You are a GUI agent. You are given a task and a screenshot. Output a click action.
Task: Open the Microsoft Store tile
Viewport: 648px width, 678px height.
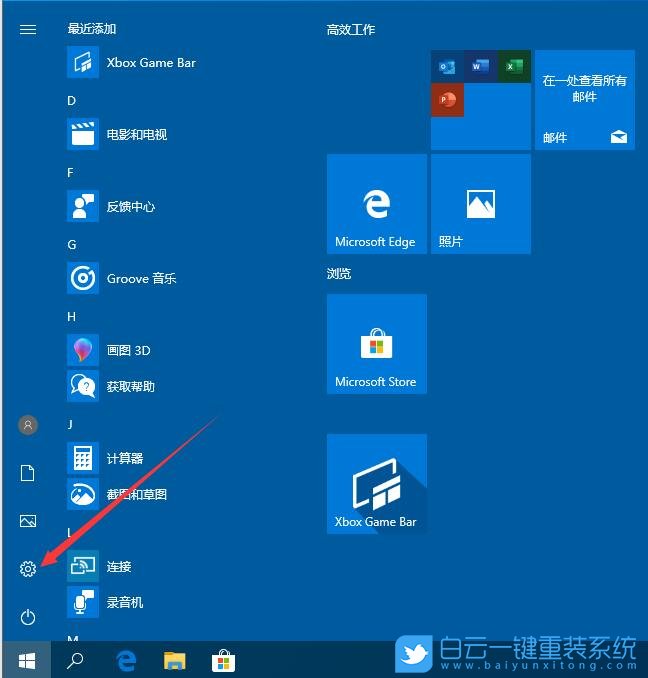coord(377,344)
